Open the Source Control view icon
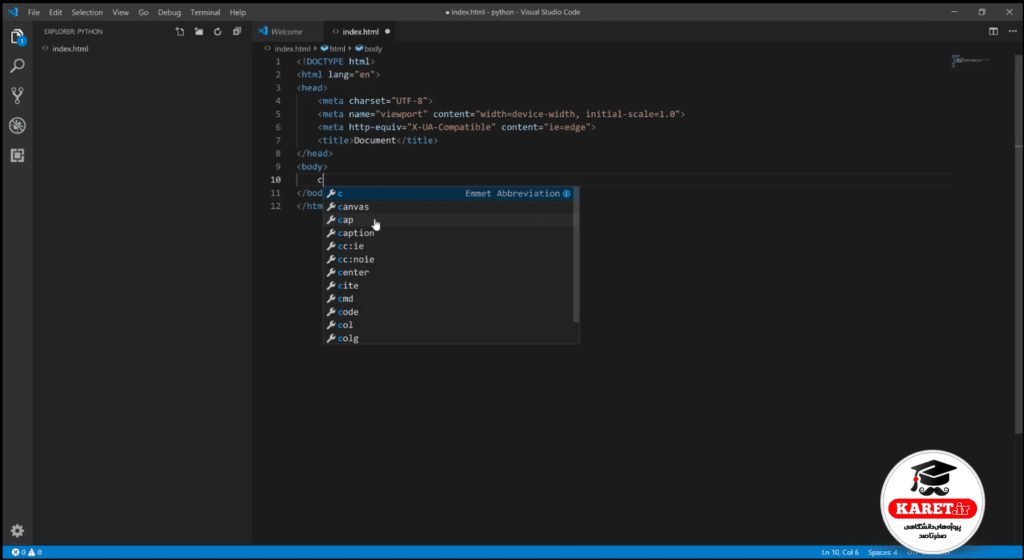 (x=18, y=95)
